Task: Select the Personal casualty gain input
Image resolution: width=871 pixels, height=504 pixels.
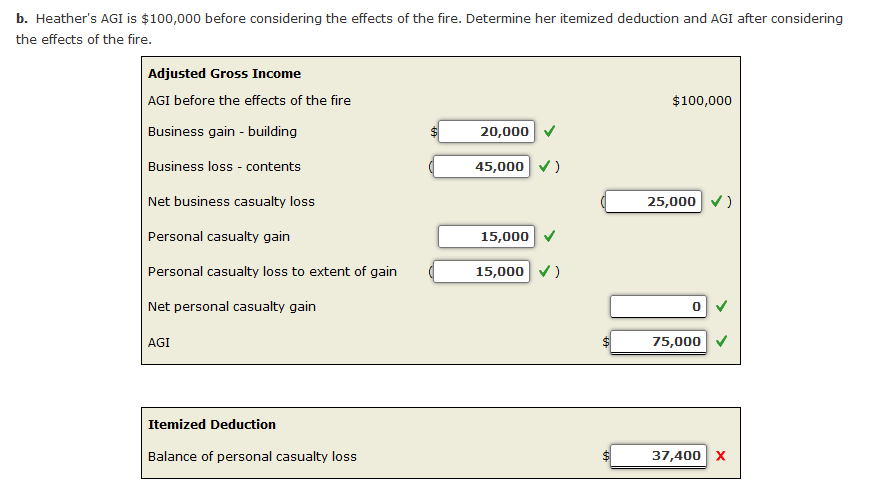Action: pos(486,237)
